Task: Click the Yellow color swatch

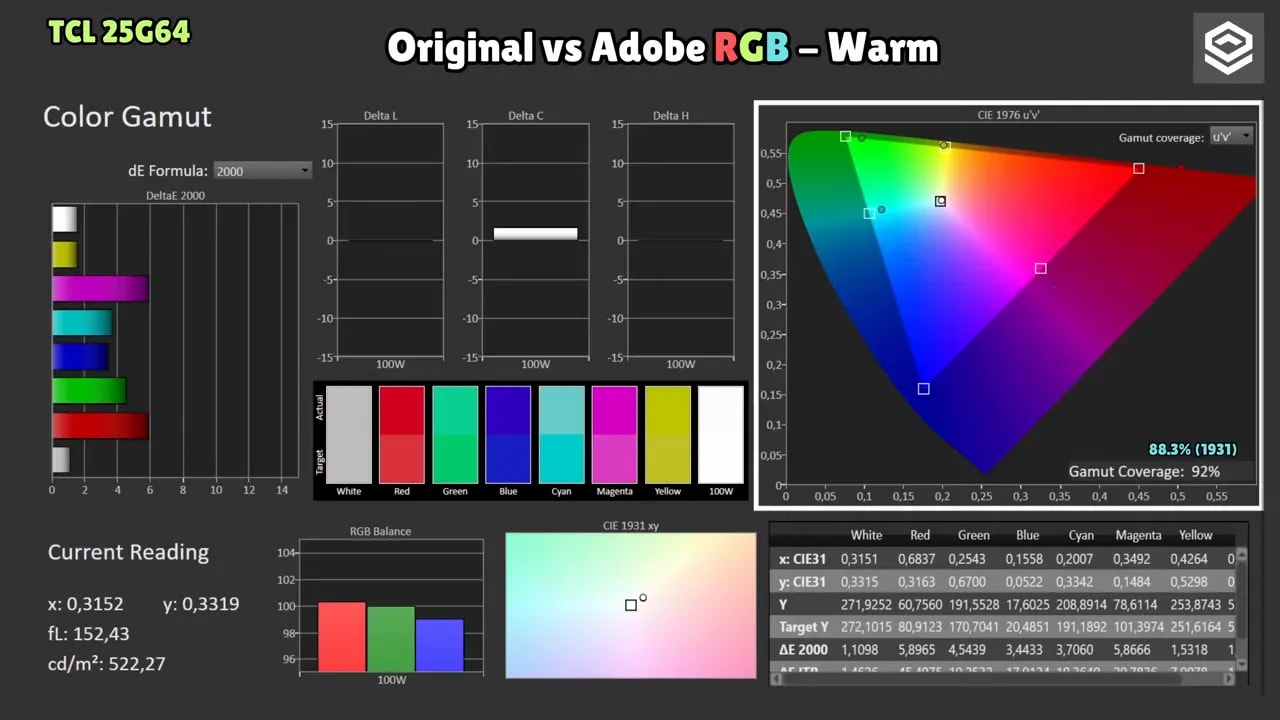Action: tap(668, 435)
